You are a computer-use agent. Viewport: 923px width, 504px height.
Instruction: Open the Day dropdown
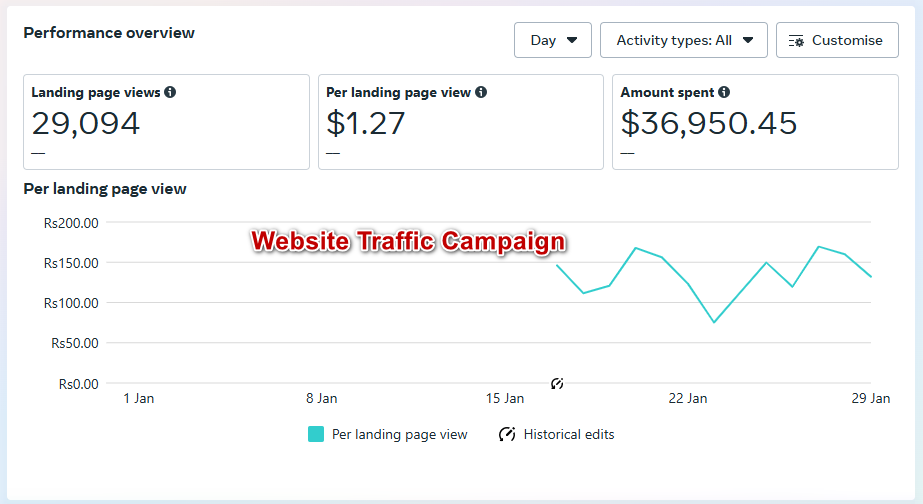coord(553,40)
